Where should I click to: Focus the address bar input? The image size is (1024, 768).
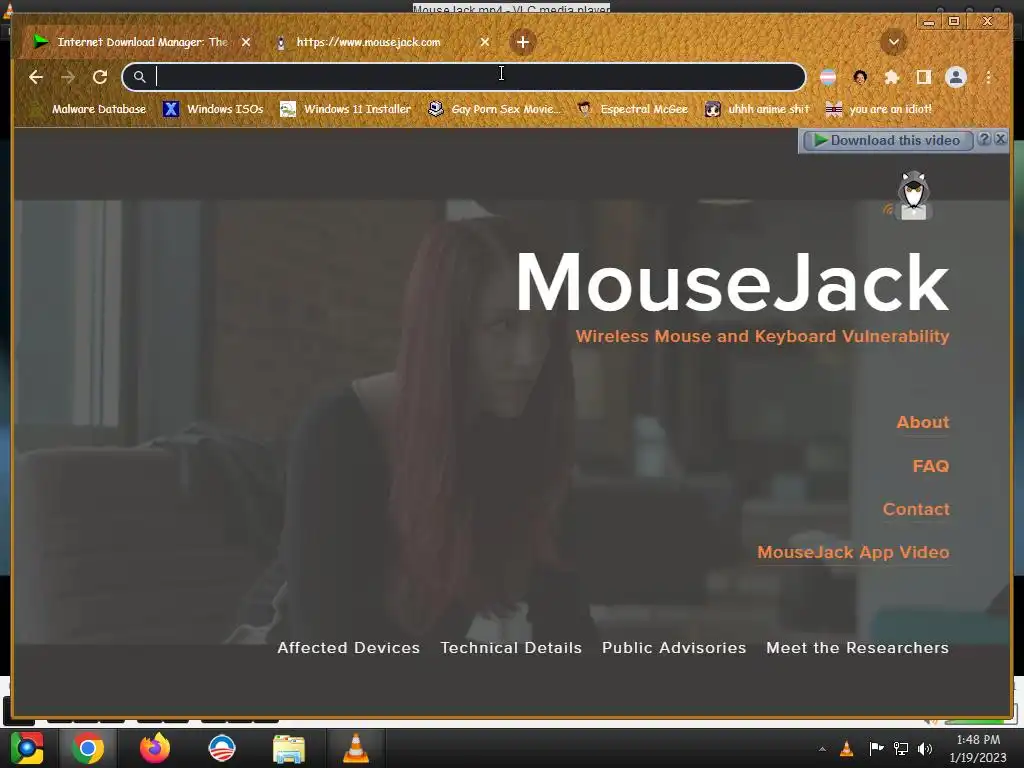[464, 77]
